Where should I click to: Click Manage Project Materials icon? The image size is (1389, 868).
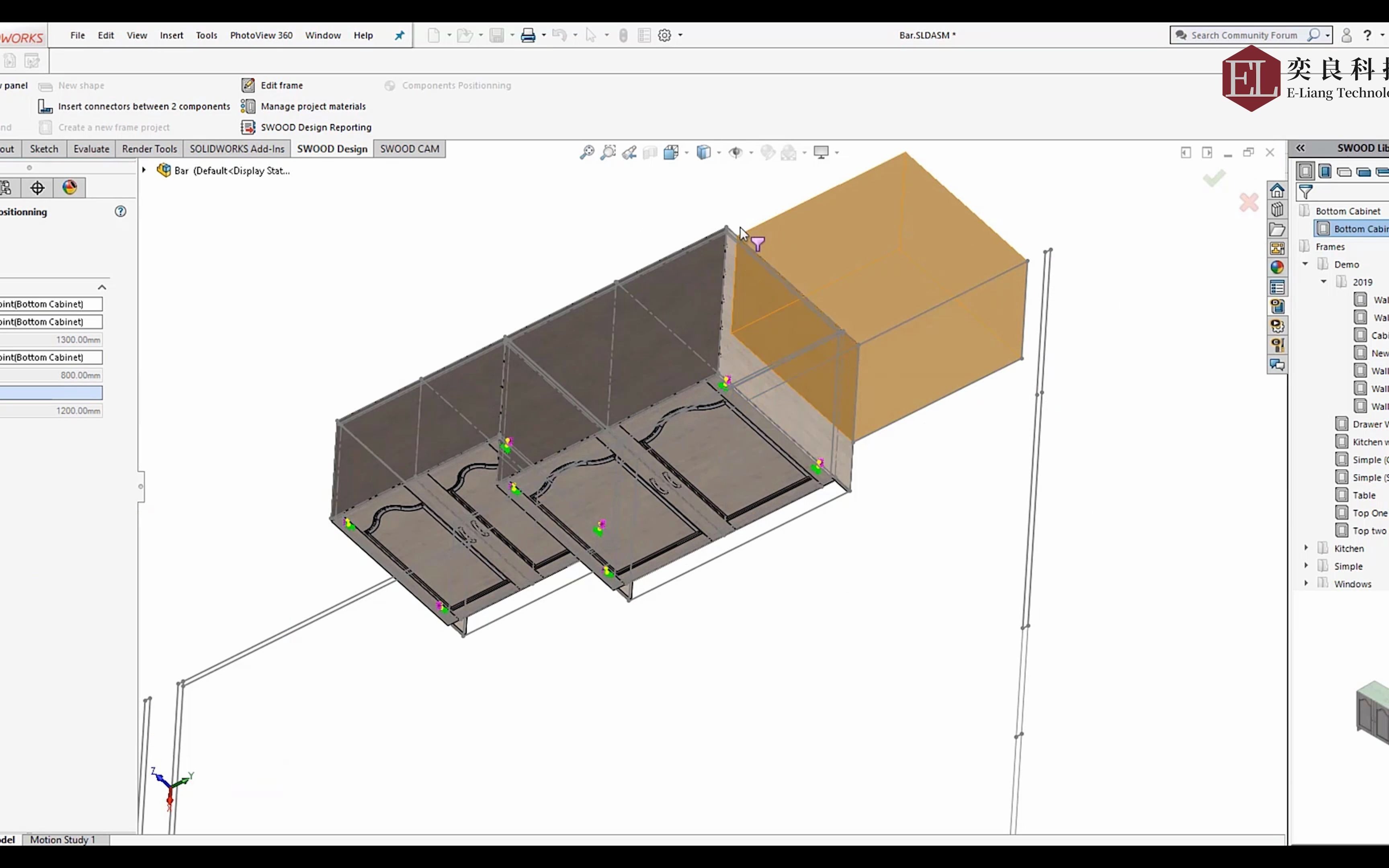click(248, 106)
